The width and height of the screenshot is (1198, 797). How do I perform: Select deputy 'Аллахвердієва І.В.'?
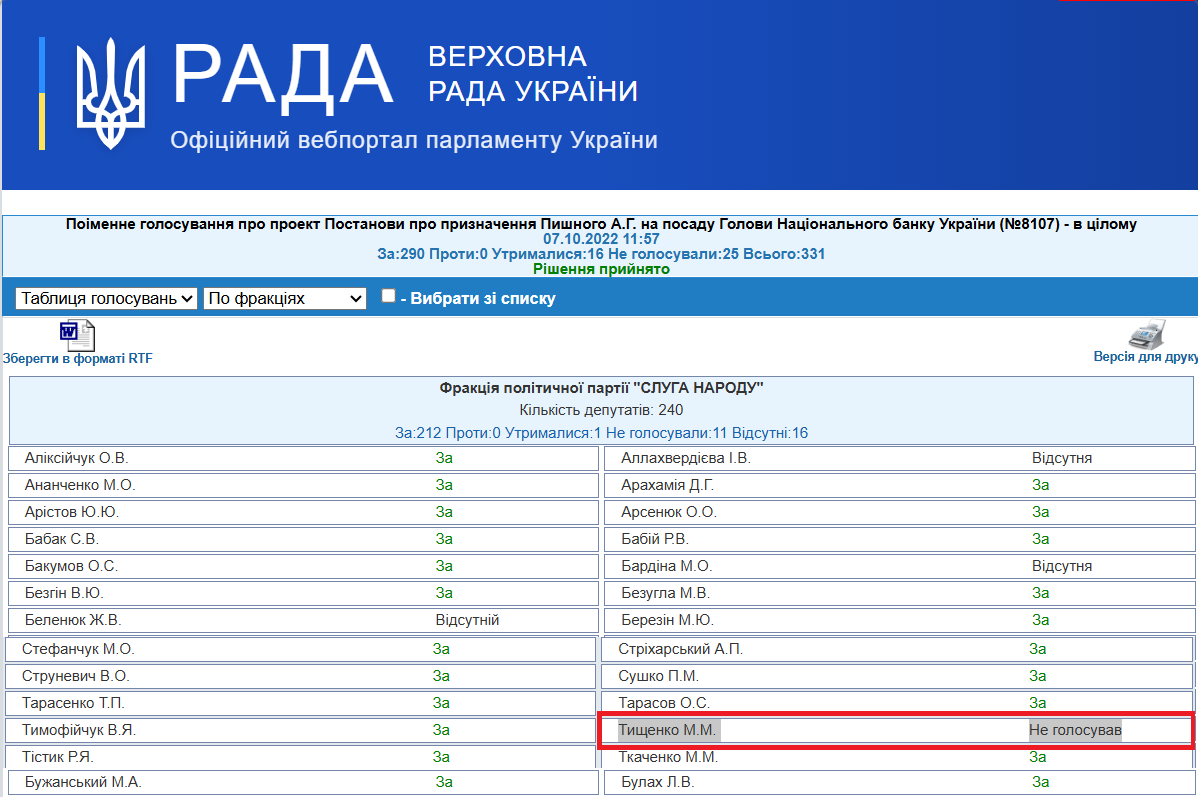(x=686, y=458)
